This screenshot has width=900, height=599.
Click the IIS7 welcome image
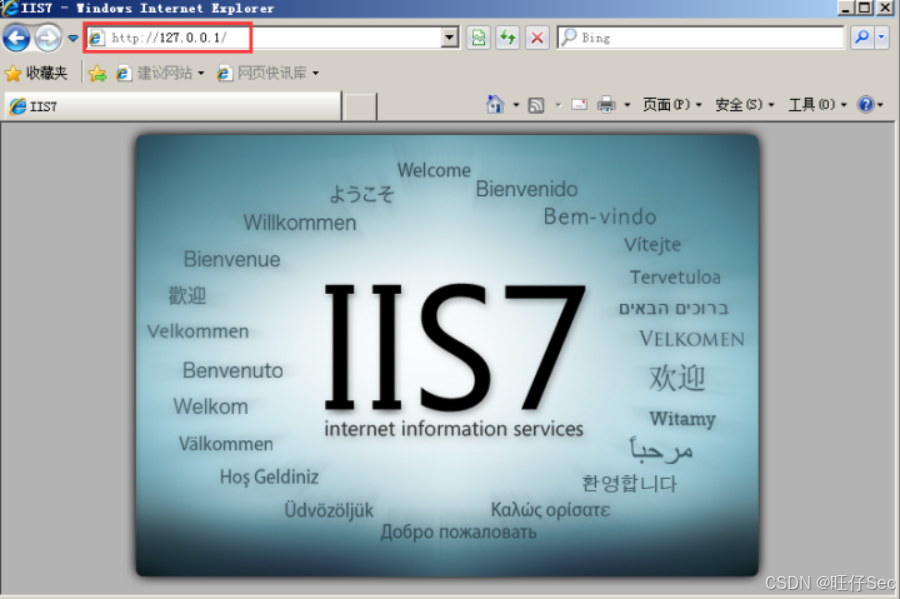pos(447,355)
